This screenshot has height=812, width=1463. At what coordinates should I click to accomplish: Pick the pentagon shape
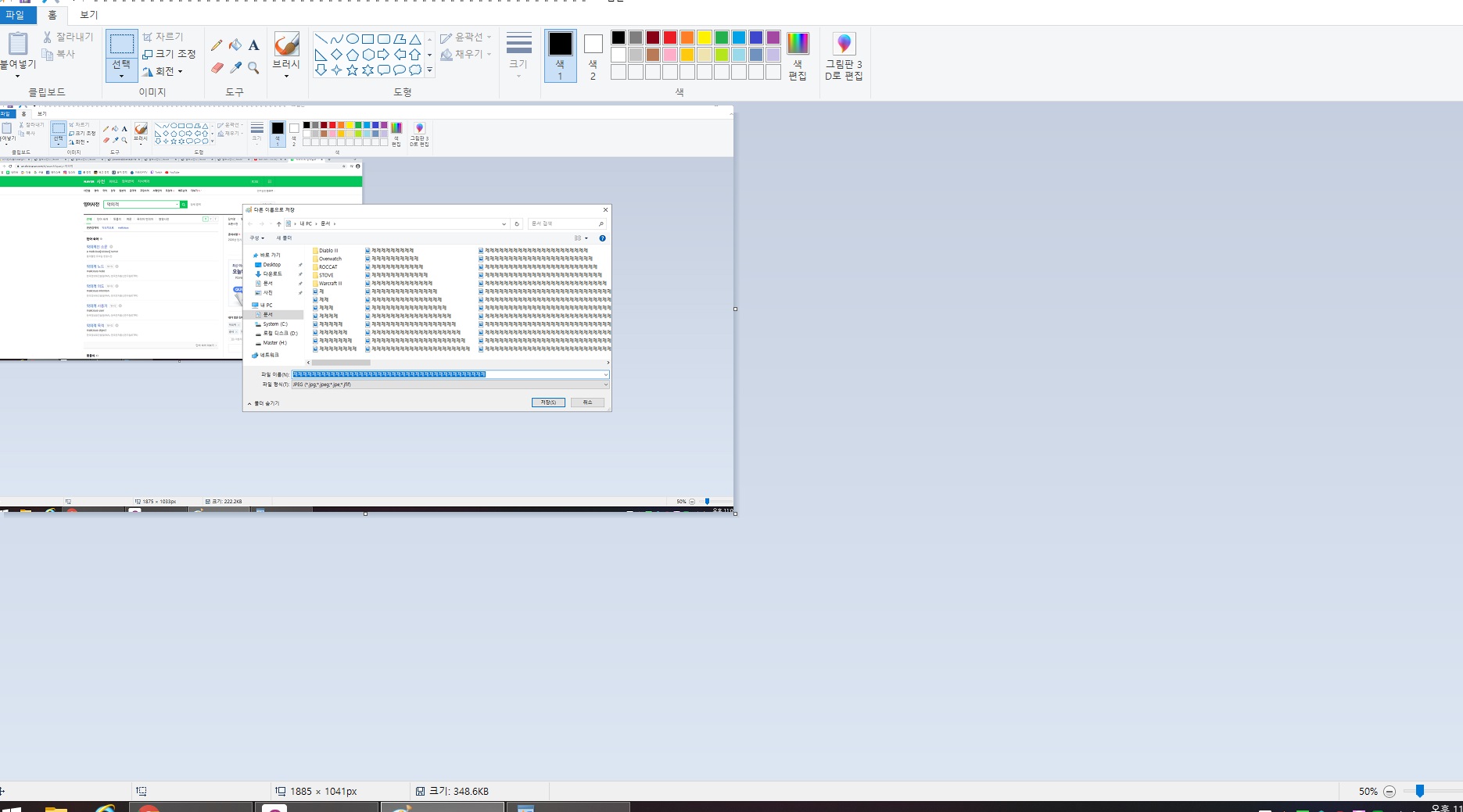(x=352, y=54)
